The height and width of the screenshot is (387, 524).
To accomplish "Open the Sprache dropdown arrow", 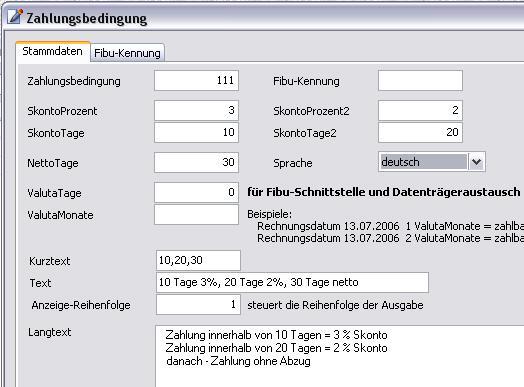I will (x=477, y=162).
